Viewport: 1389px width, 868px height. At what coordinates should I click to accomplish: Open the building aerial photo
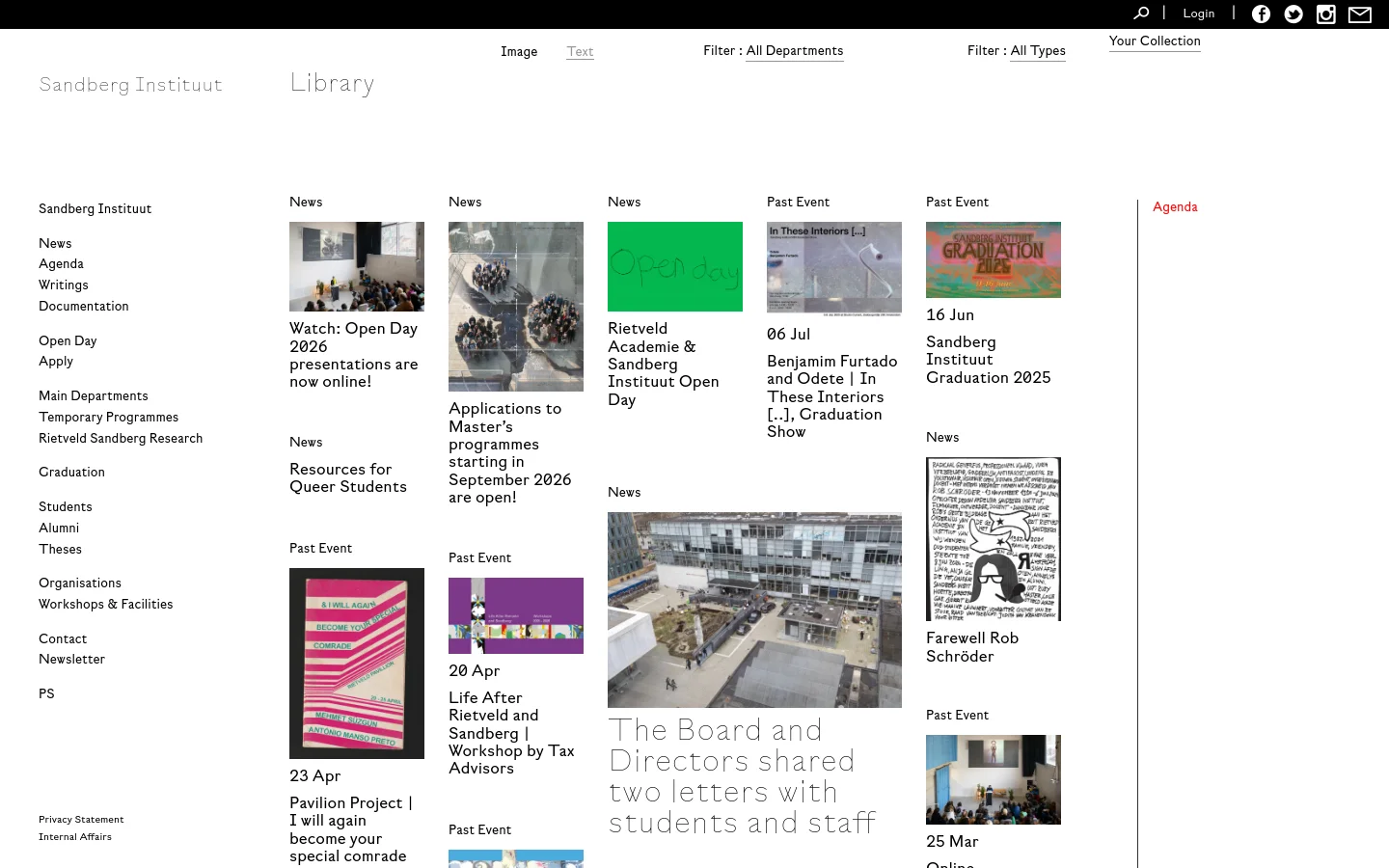pyautogui.click(x=754, y=610)
